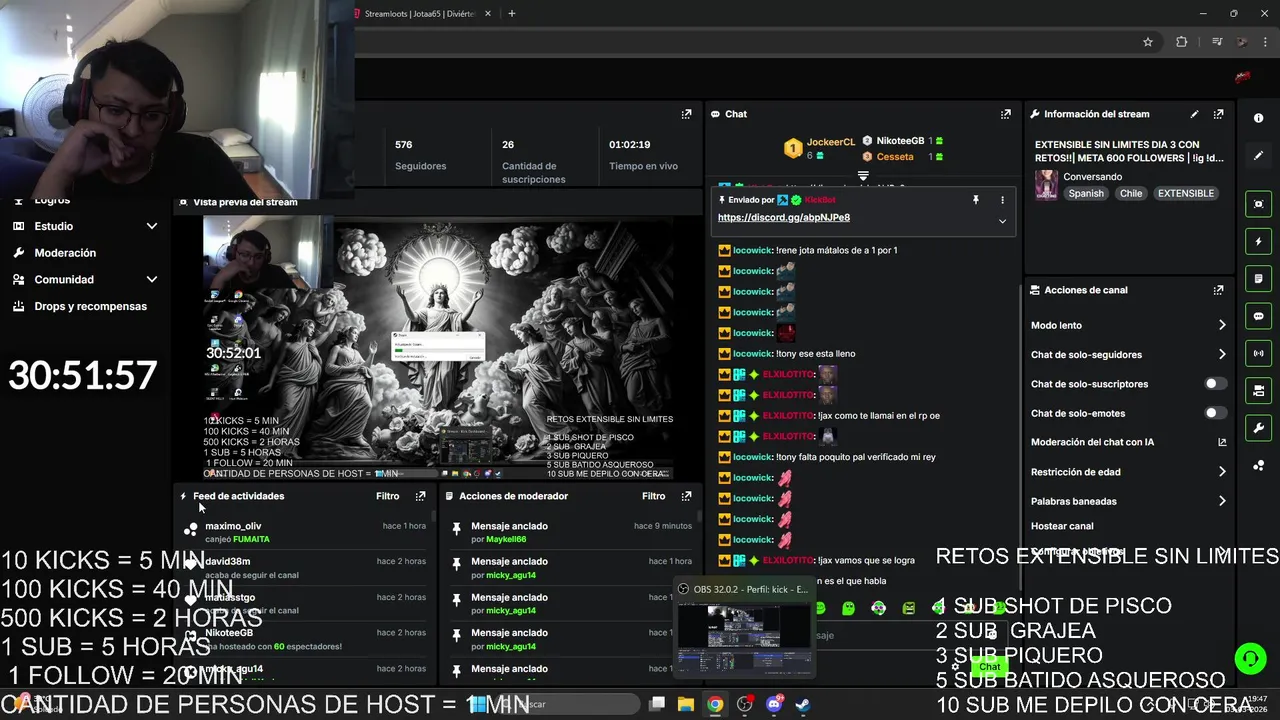
Task: Expand Chat de solo-seguidores options
Action: pos(1222,354)
